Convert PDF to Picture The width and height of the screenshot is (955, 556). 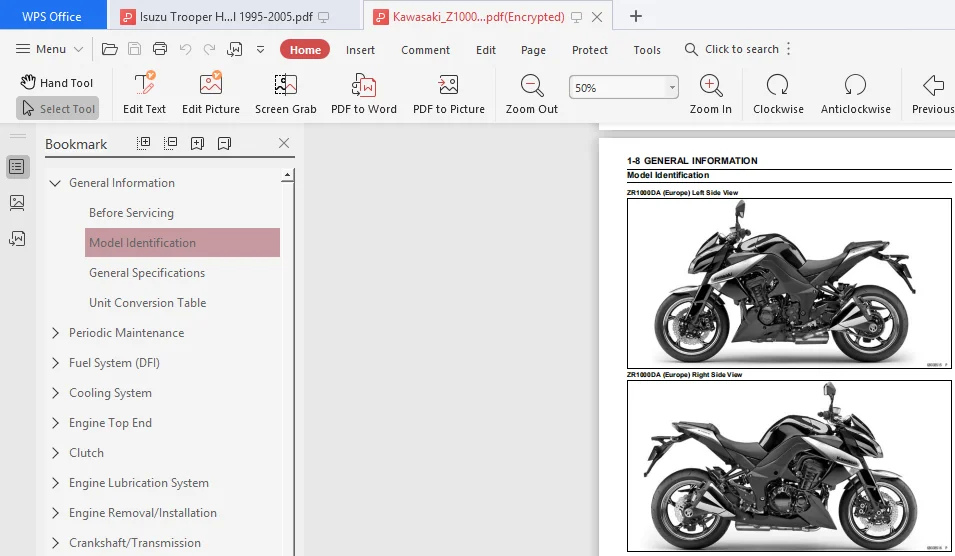(x=449, y=93)
